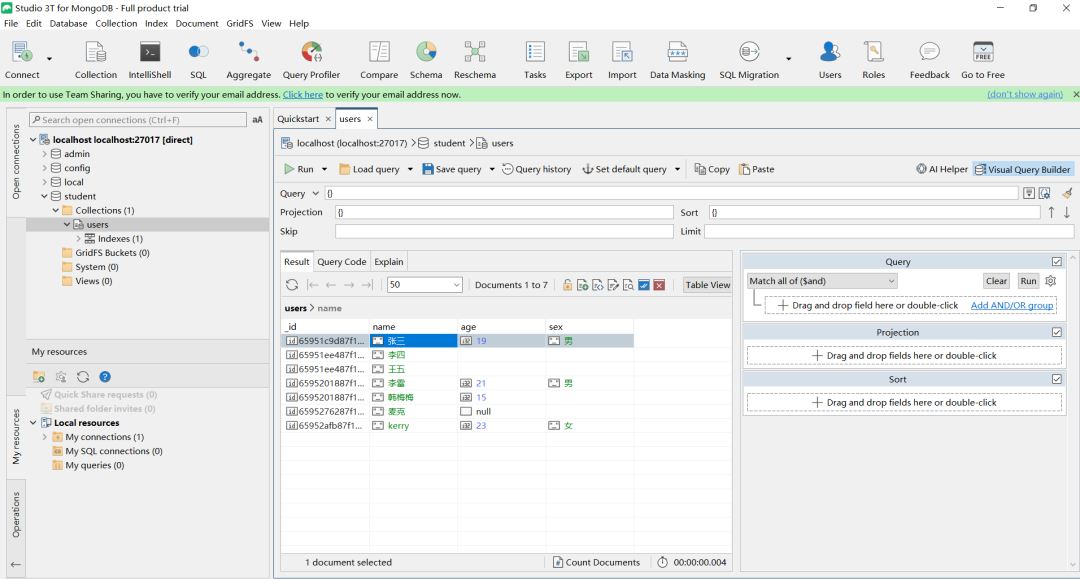Image resolution: width=1080 pixels, height=579 pixels.
Task: Switch to the Quickstart tab
Action: point(298,119)
